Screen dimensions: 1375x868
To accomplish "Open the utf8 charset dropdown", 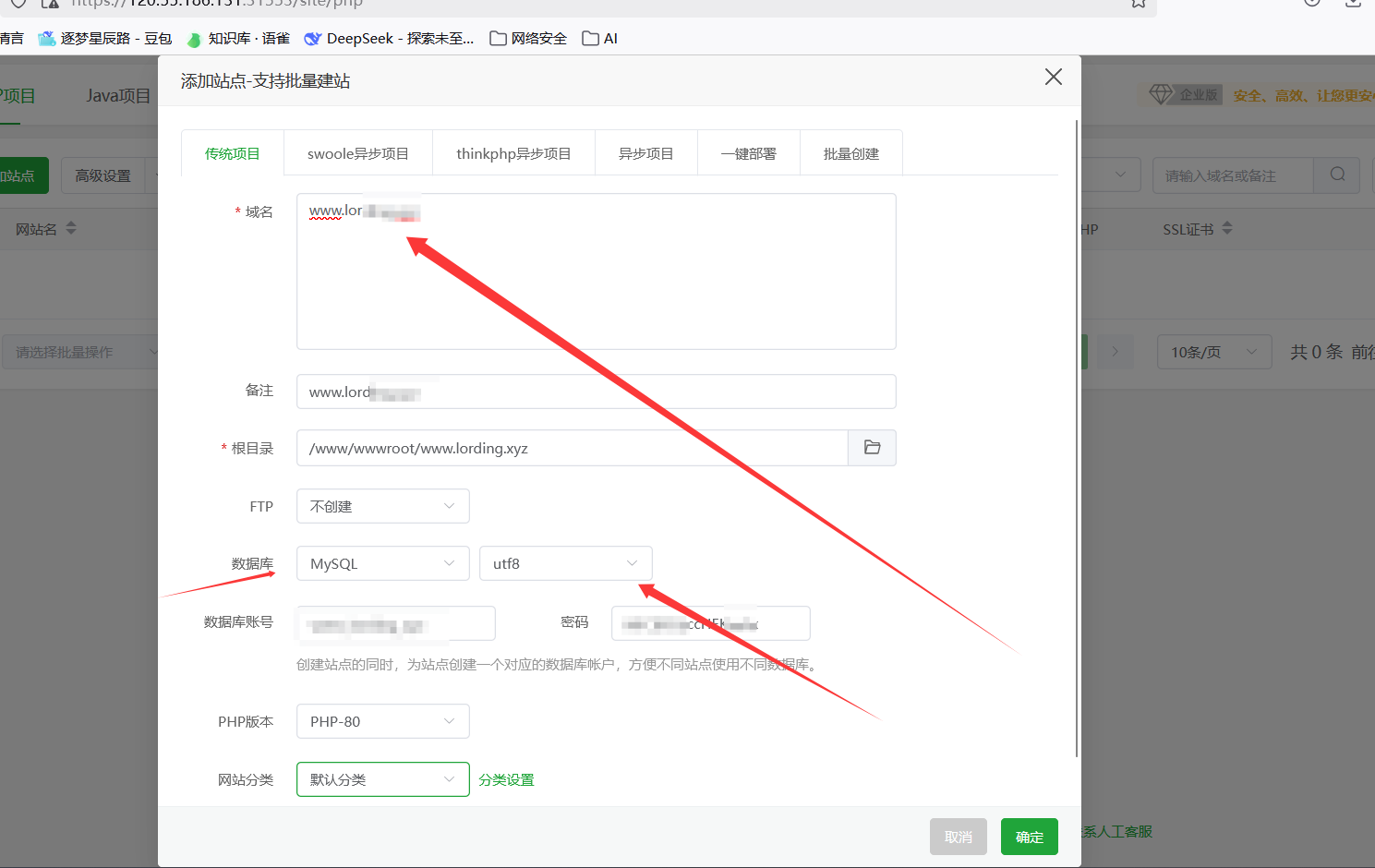I will pyautogui.click(x=566, y=563).
